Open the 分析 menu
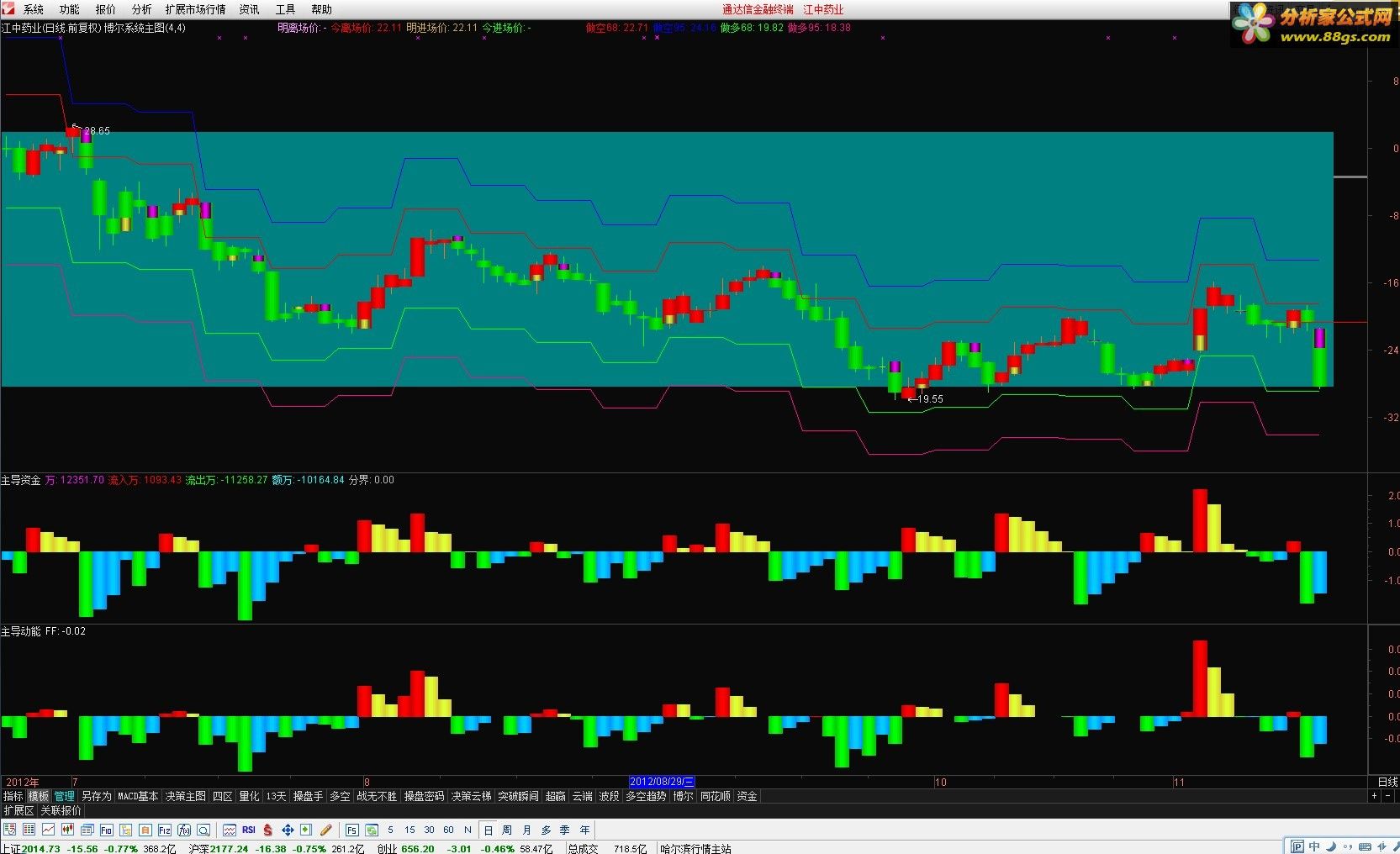1400x854 pixels. 142,9
